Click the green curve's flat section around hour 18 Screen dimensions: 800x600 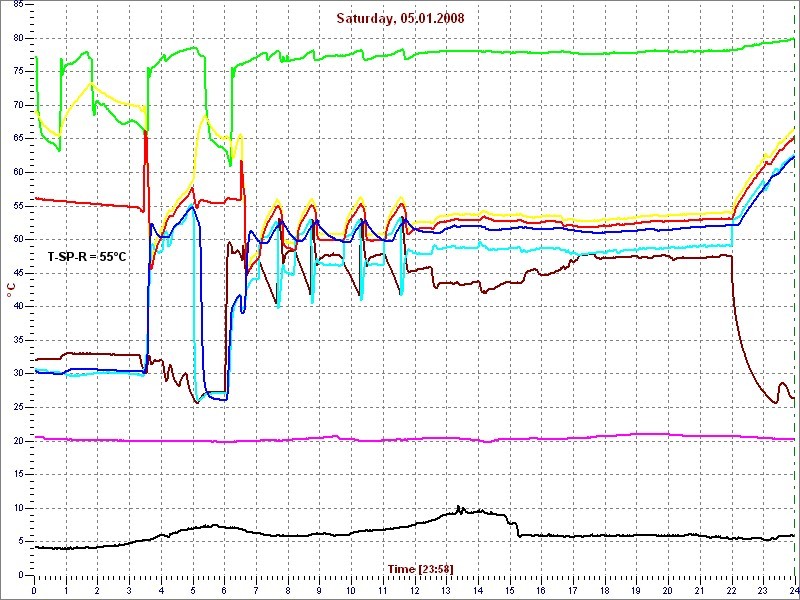(x=604, y=53)
